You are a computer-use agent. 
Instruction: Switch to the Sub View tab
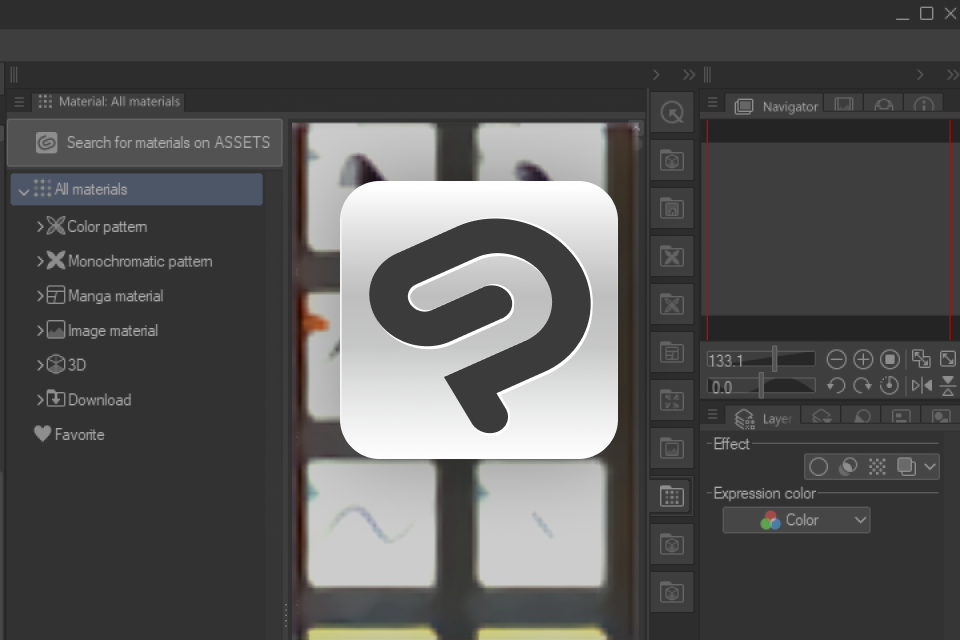[x=844, y=105]
